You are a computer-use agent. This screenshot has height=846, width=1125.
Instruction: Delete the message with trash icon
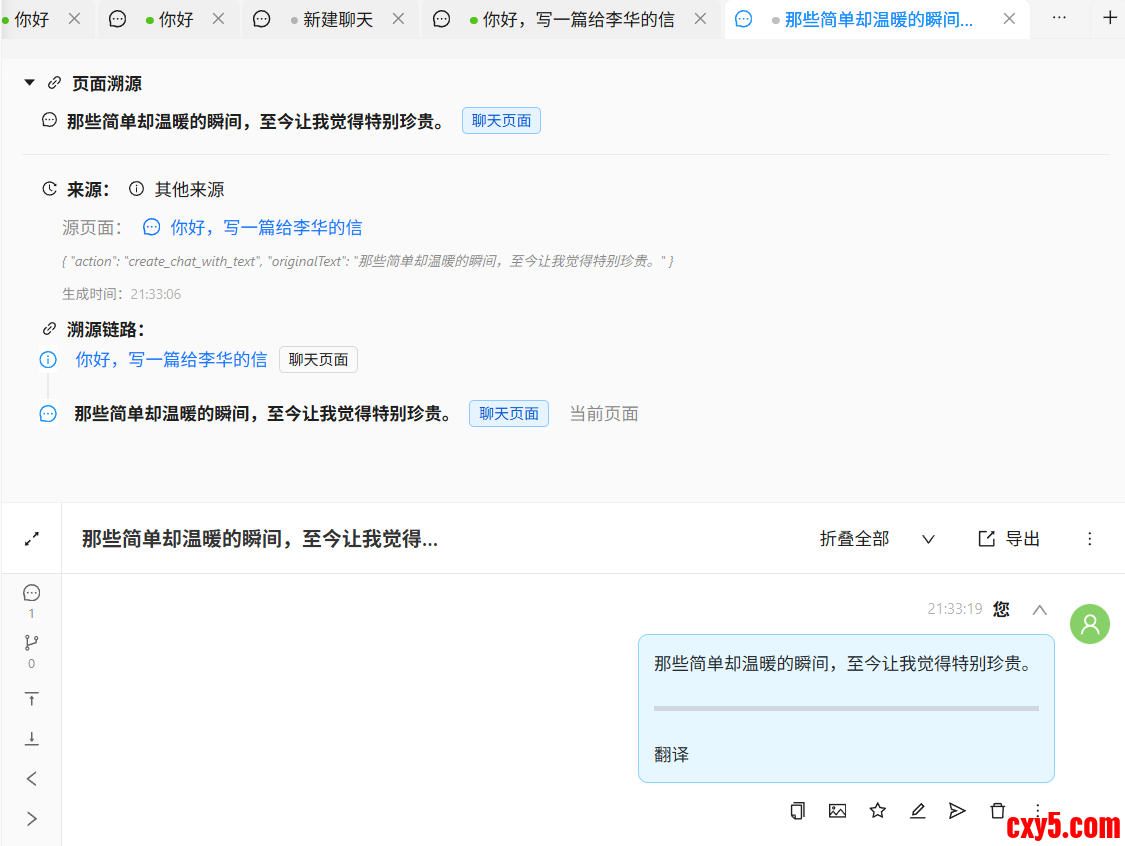[x=997, y=811]
